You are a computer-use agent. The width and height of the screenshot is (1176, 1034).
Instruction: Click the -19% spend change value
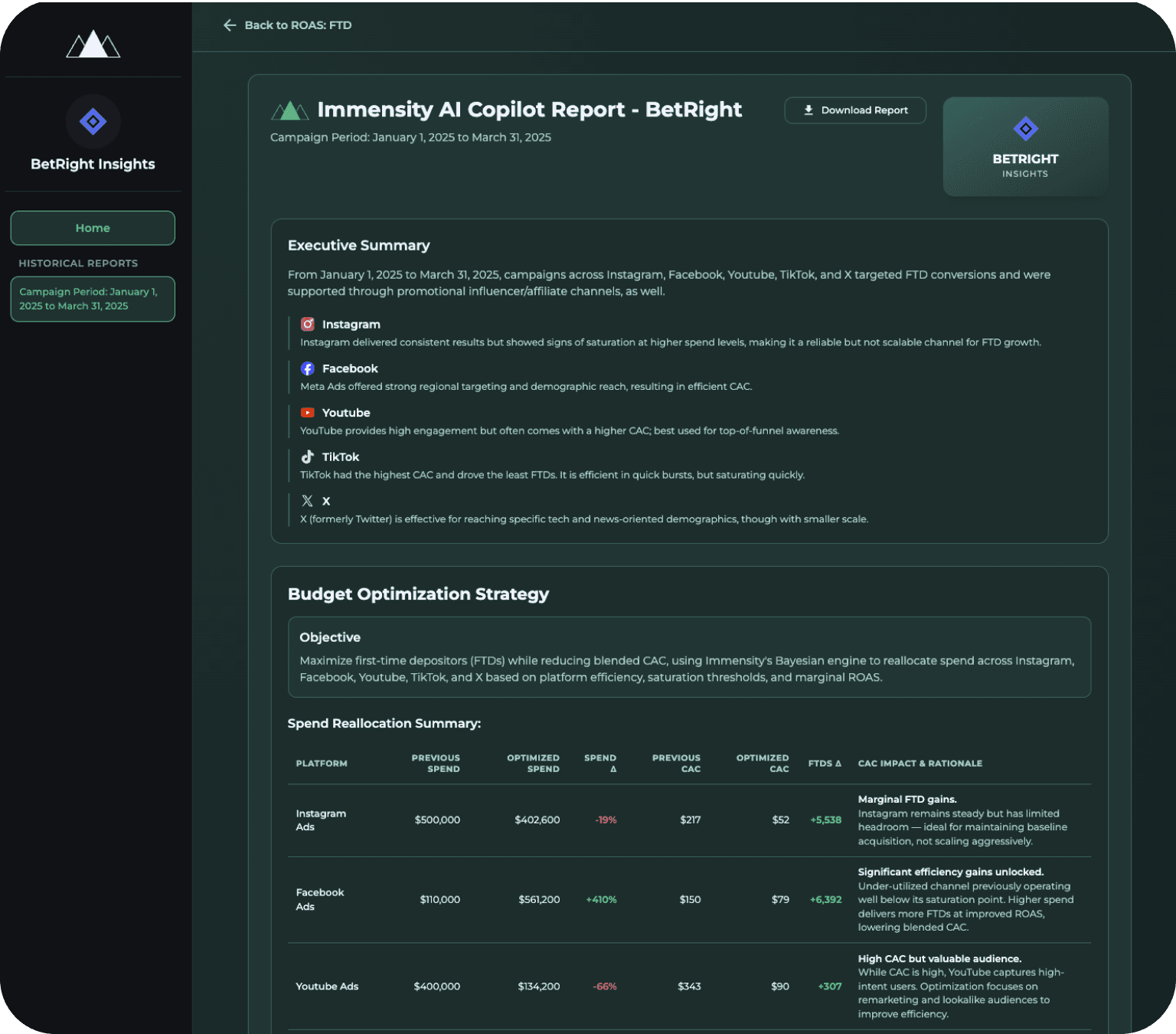pos(606,820)
